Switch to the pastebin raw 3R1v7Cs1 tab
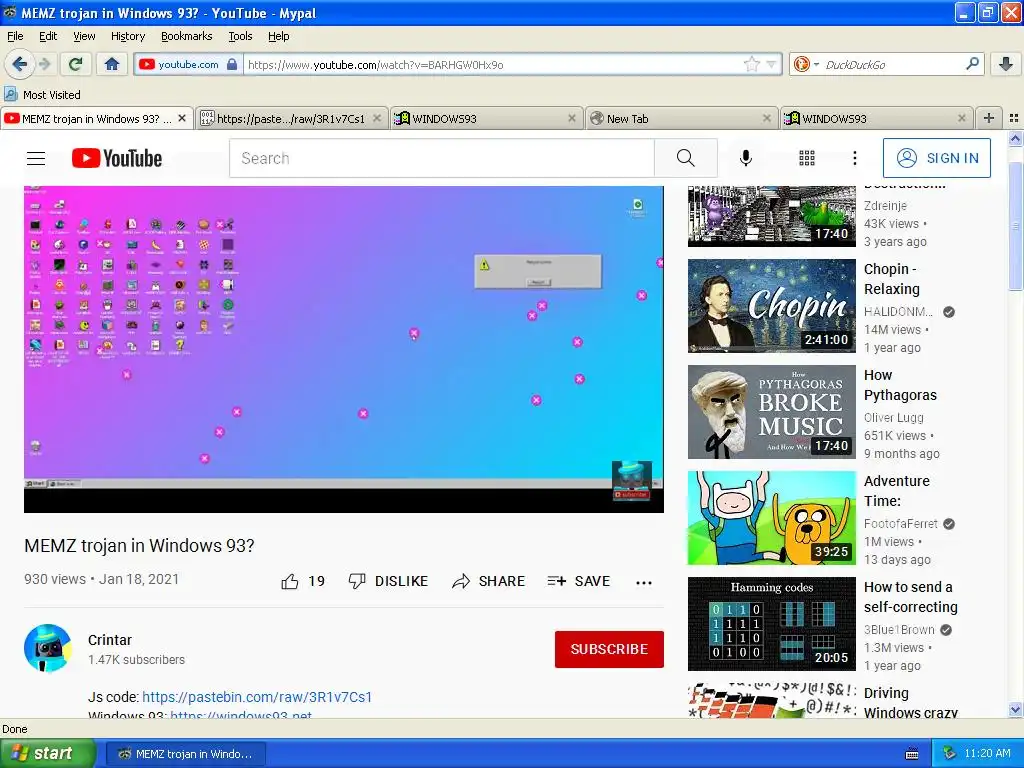The height and width of the screenshot is (768, 1024). pos(291,118)
